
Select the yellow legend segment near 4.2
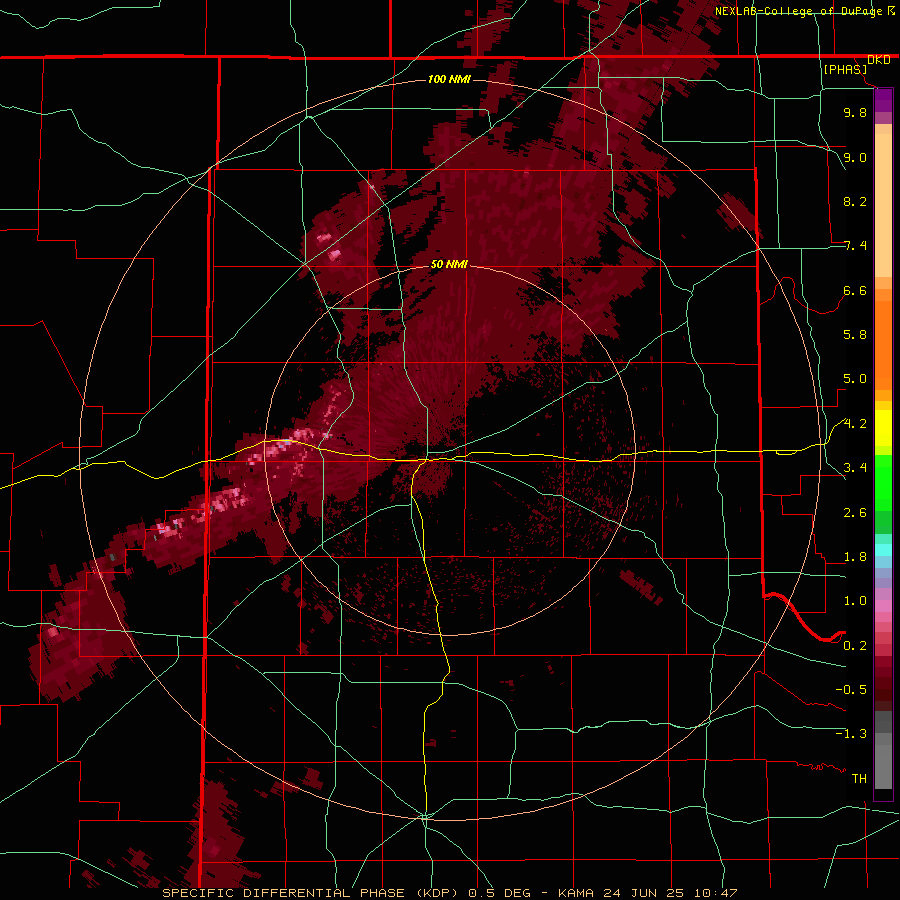click(x=883, y=428)
